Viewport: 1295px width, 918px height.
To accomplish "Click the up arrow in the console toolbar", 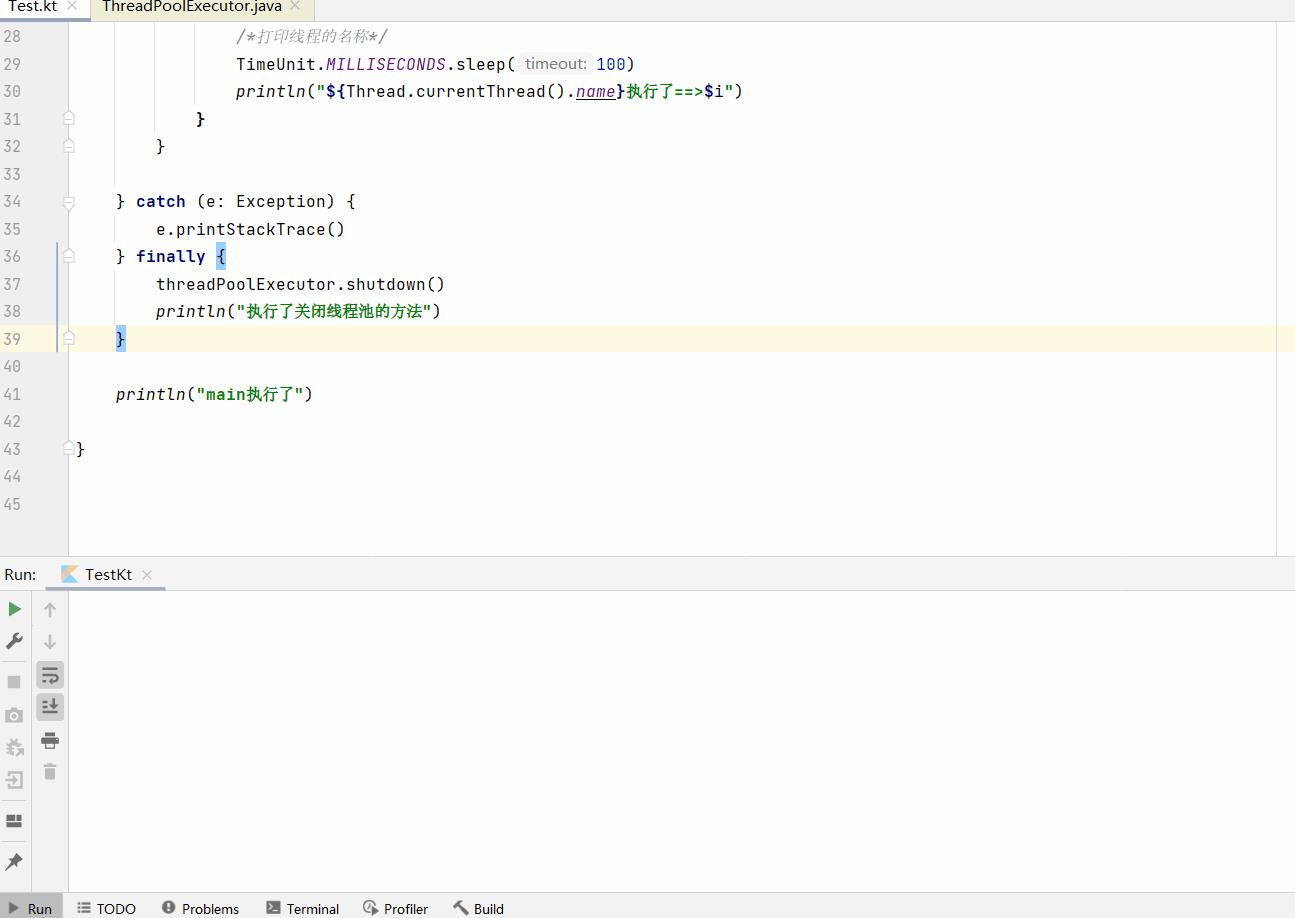I will point(50,609).
